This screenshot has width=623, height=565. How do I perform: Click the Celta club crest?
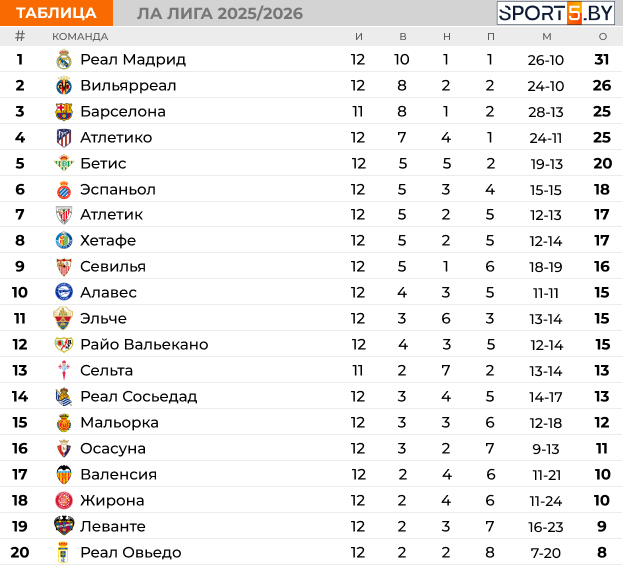pyautogui.click(x=64, y=371)
